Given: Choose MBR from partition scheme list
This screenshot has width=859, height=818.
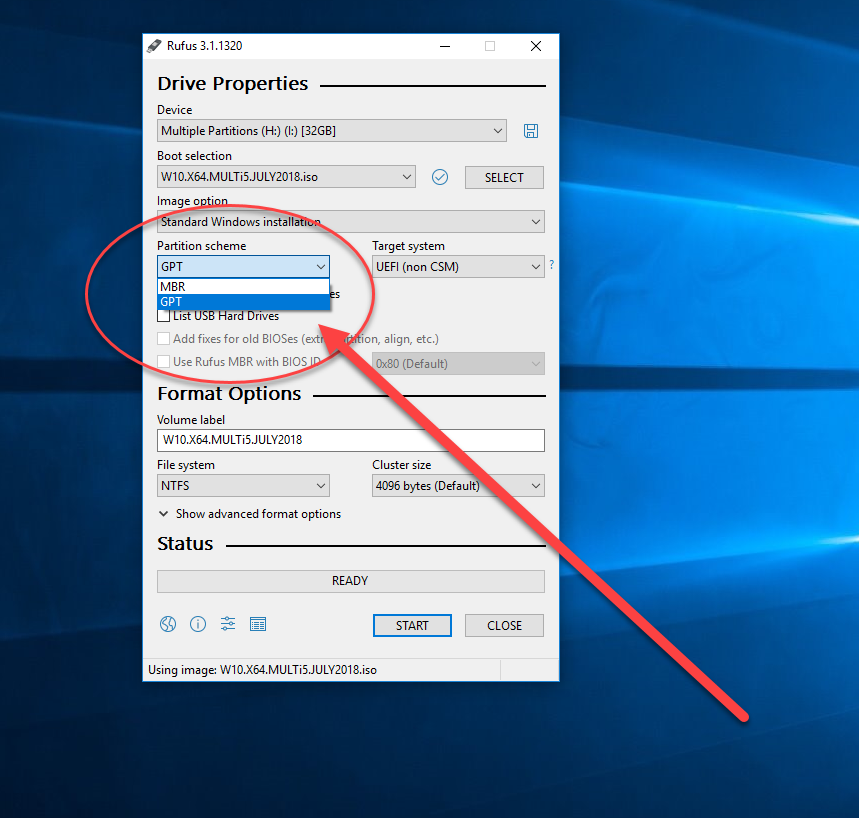Looking at the screenshot, I should click(x=243, y=287).
